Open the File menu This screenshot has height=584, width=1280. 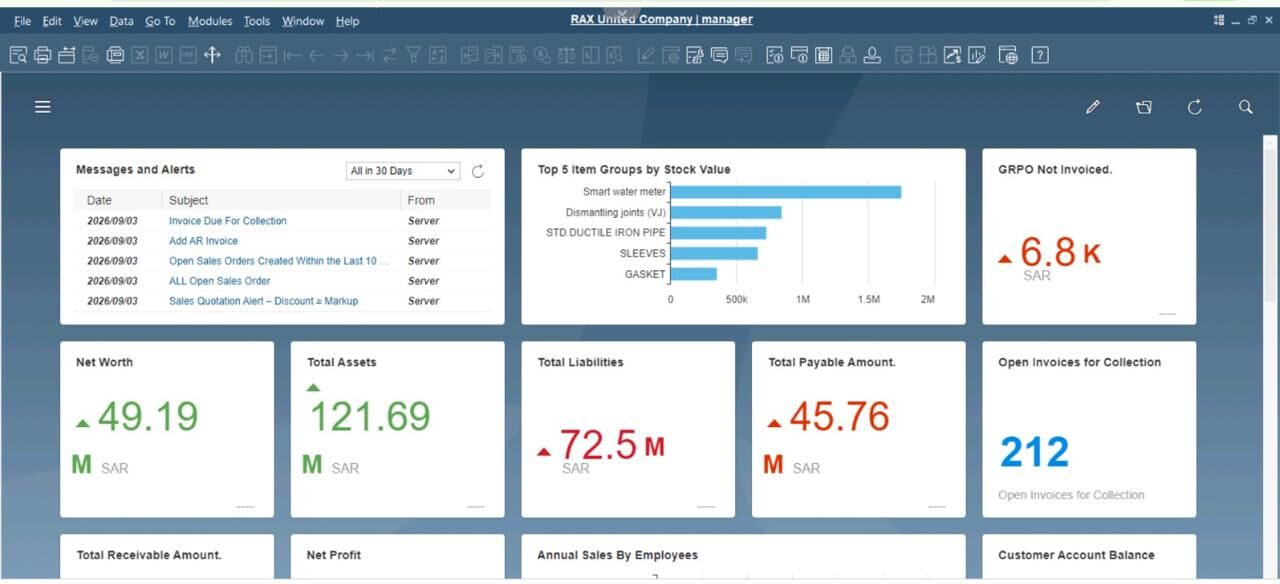click(23, 21)
